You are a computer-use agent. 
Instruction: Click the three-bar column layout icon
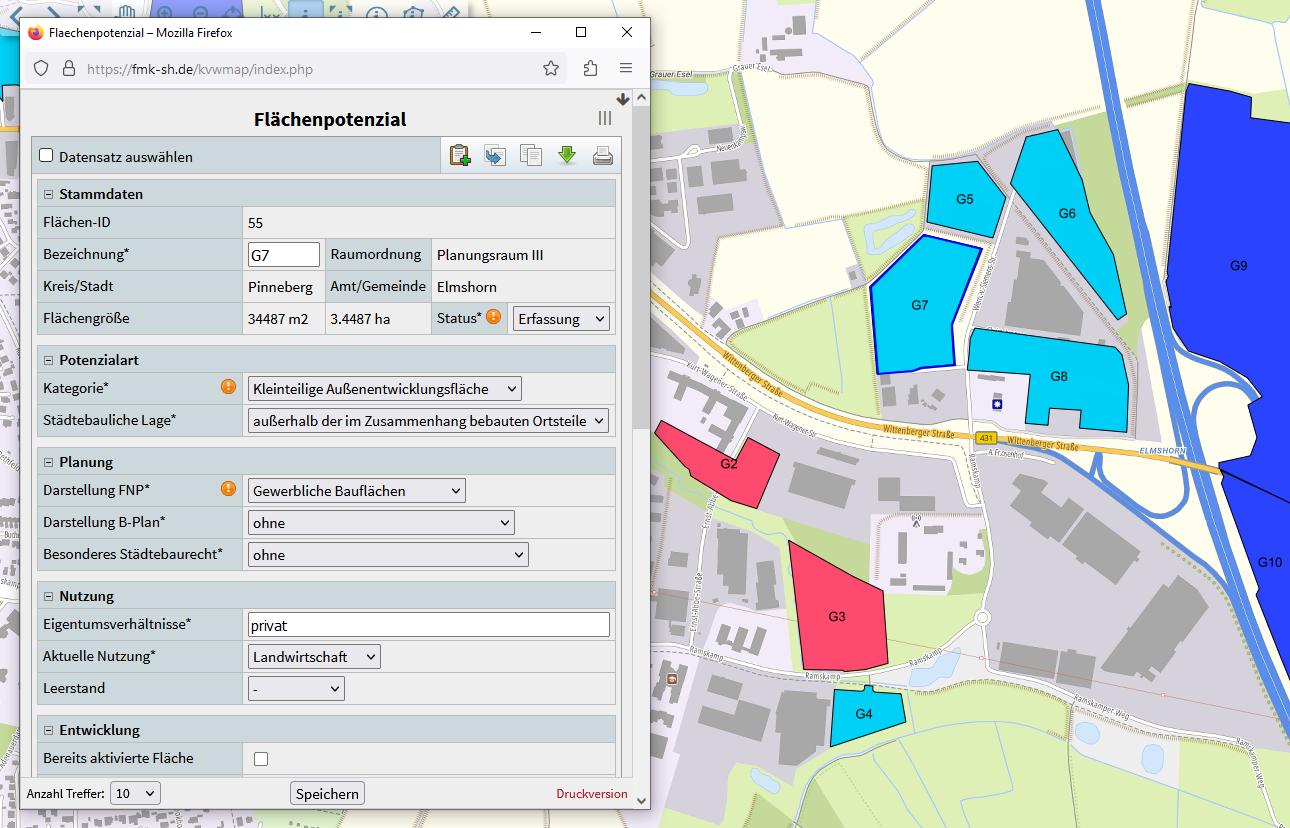605,118
